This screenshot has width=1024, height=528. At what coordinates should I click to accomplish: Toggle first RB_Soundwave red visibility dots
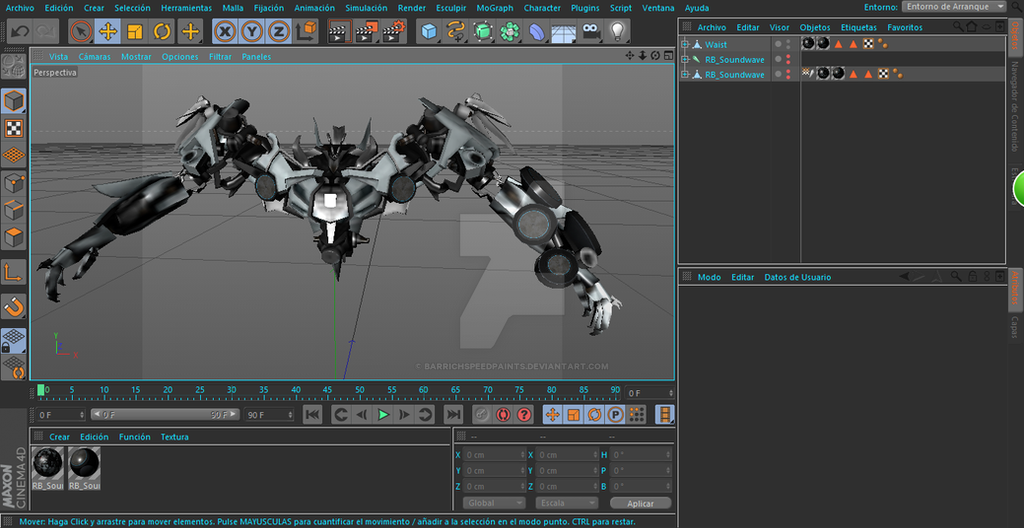coord(788,59)
